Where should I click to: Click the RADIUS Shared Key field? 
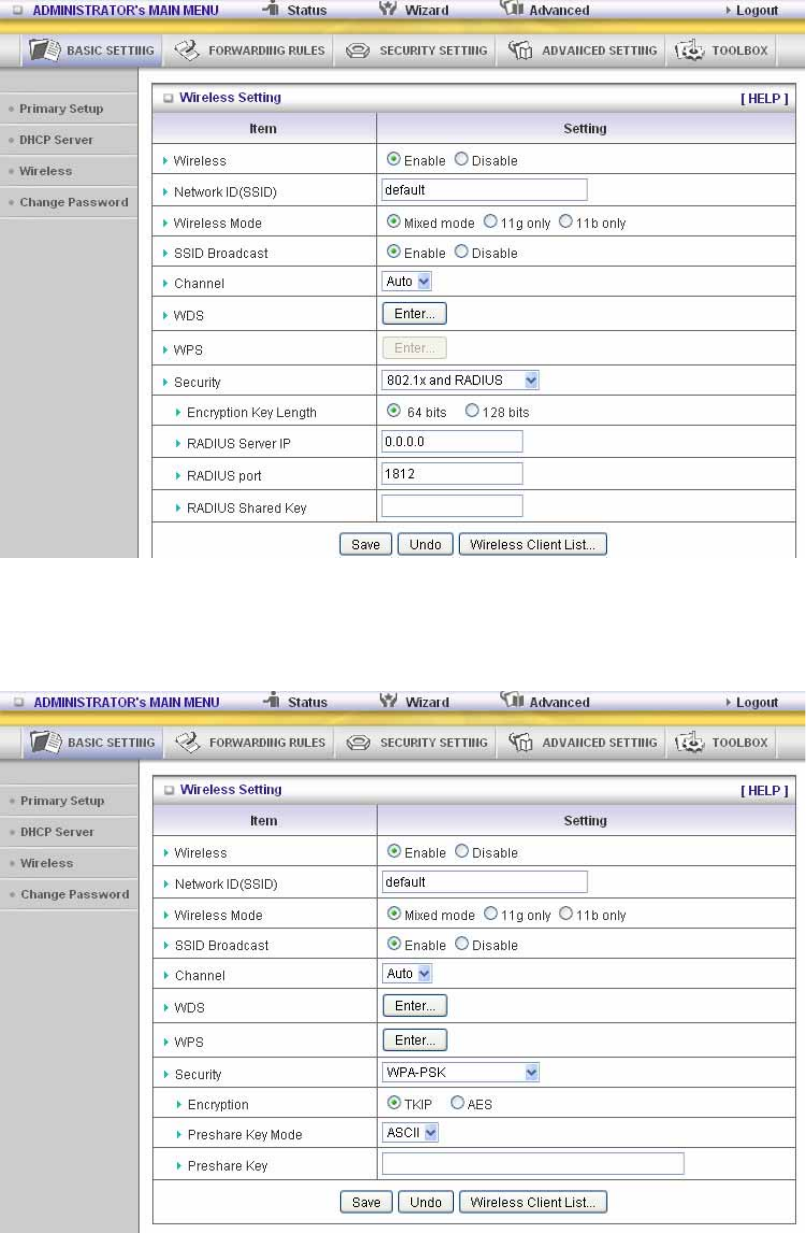coord(453,505)
